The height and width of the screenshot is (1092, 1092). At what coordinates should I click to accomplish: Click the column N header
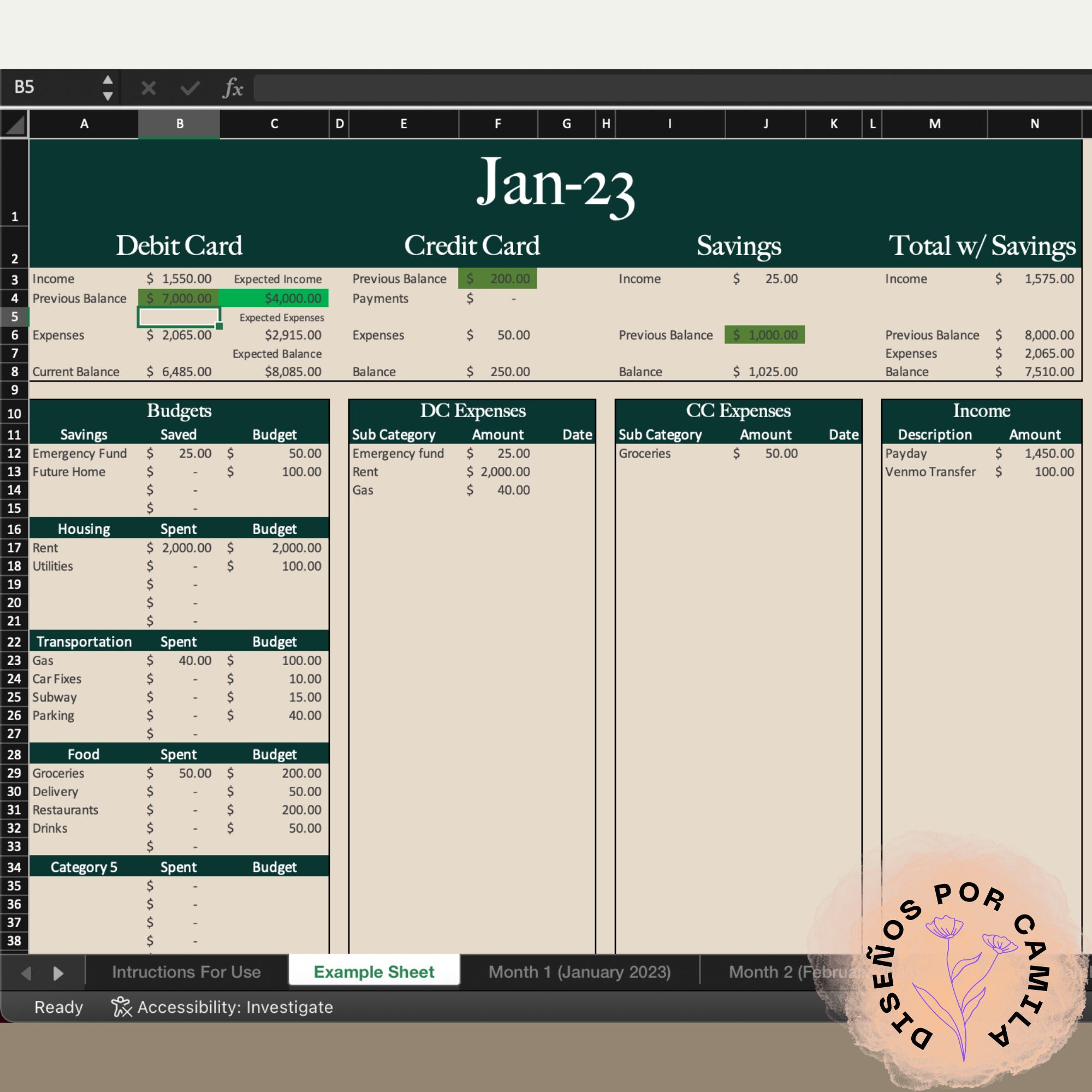tap(1034, 124)
